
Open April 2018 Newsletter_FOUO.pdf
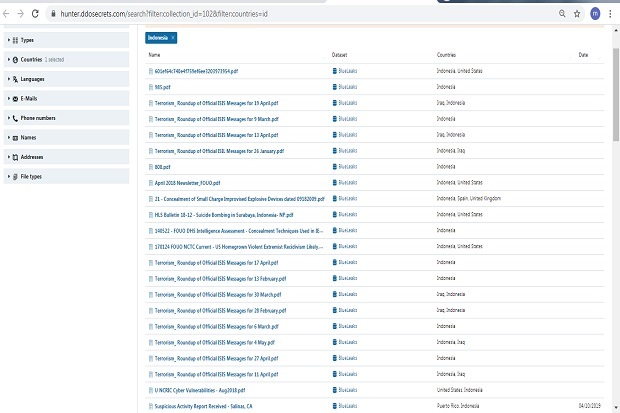187,183
